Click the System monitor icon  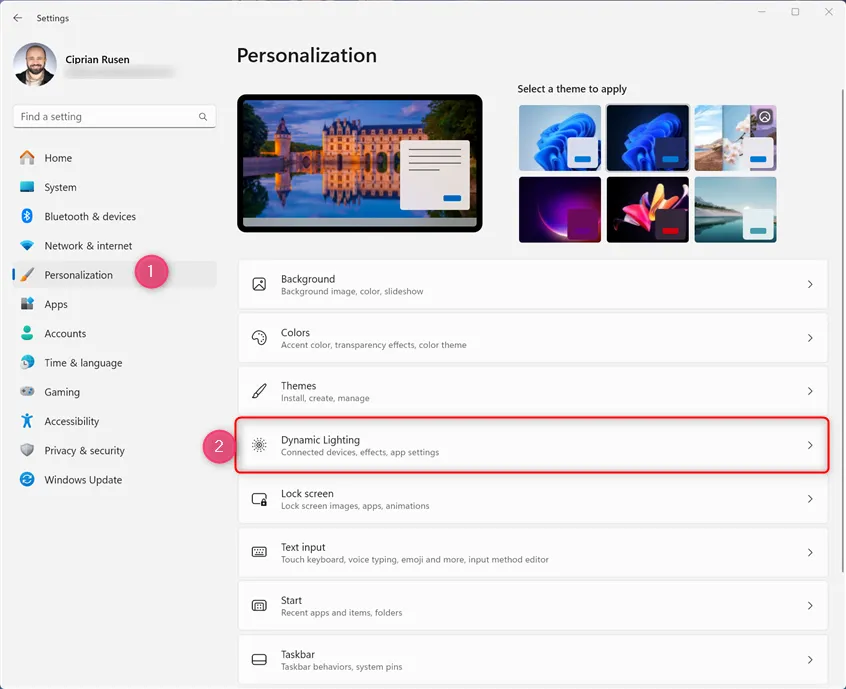(27, 187)
